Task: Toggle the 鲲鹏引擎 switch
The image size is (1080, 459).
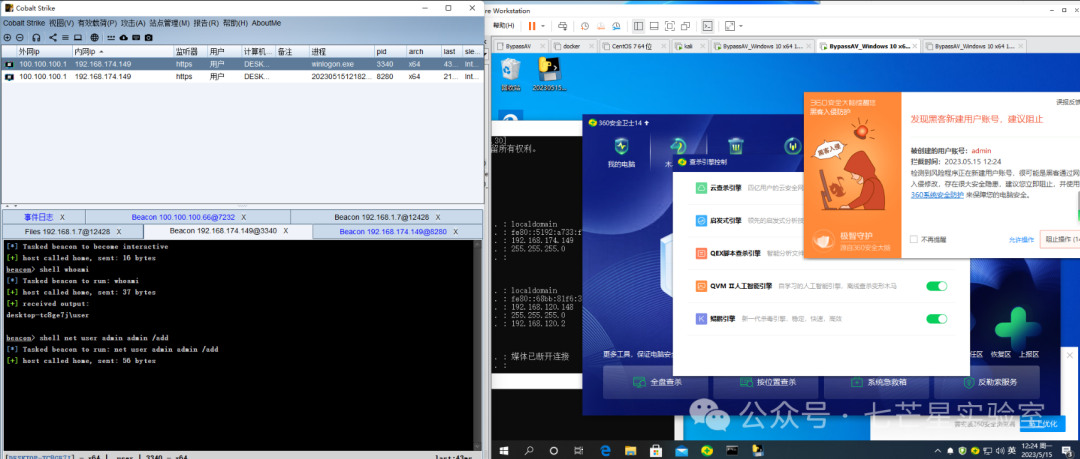Action: point(937,318)
